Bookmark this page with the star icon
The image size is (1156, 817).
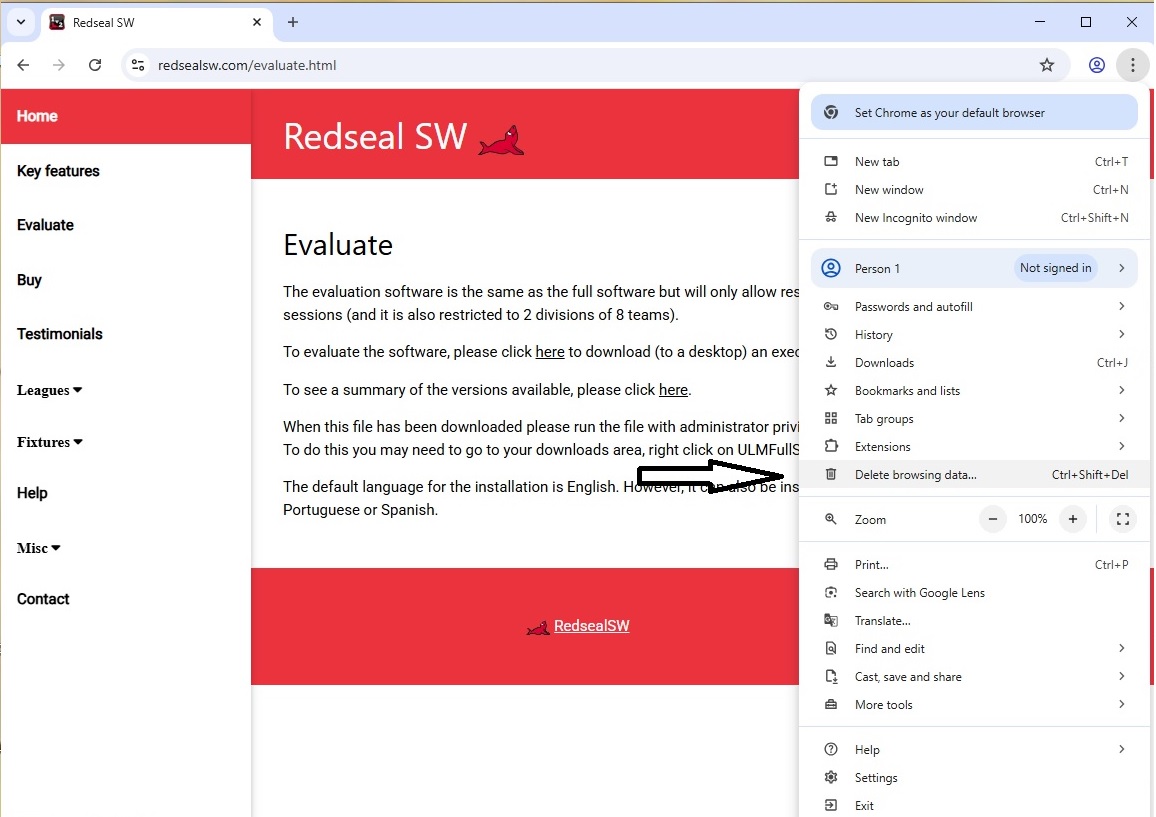[1047, 65]
